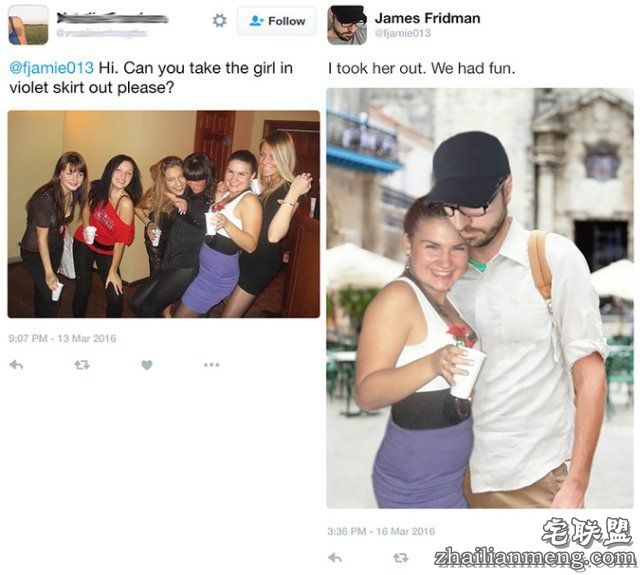Open the @fjamie013 mention link in the tweet text

pos(51,68)
